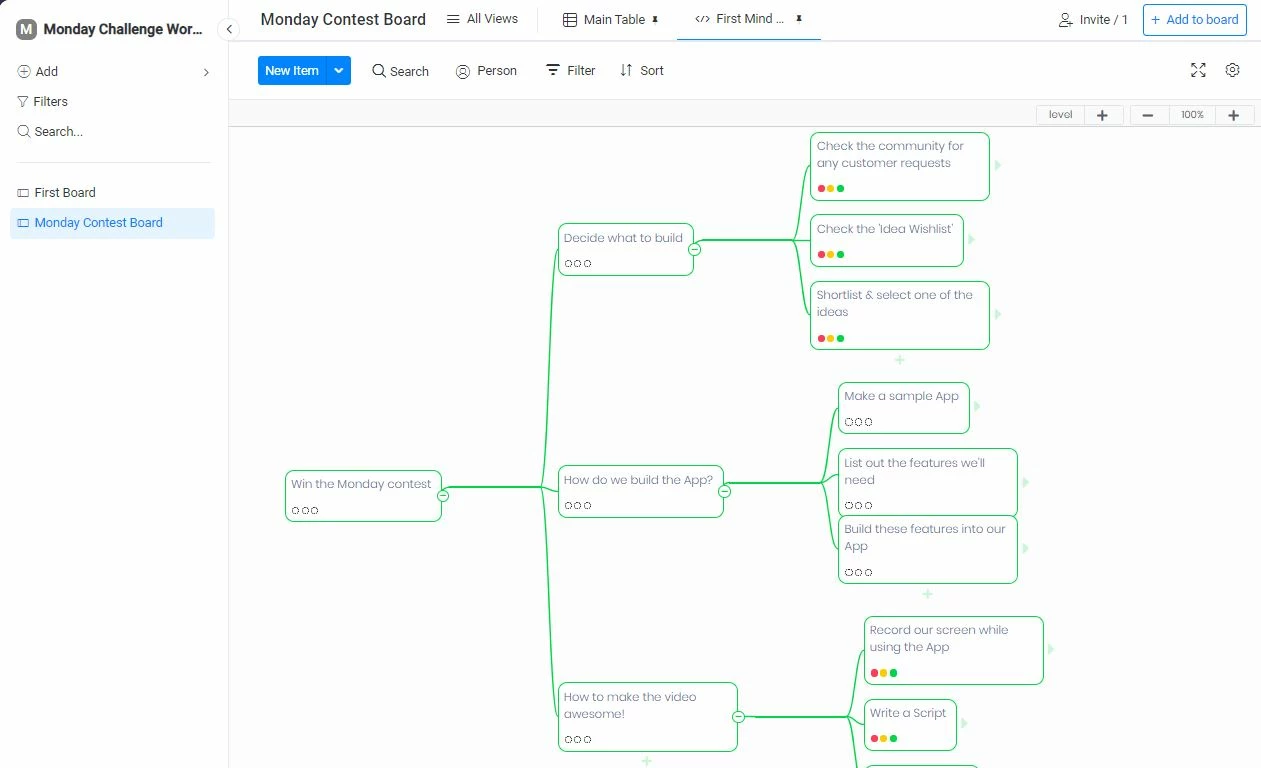Open sidebar Filters
Screen dimensions: 1261x768
[43, 101]
